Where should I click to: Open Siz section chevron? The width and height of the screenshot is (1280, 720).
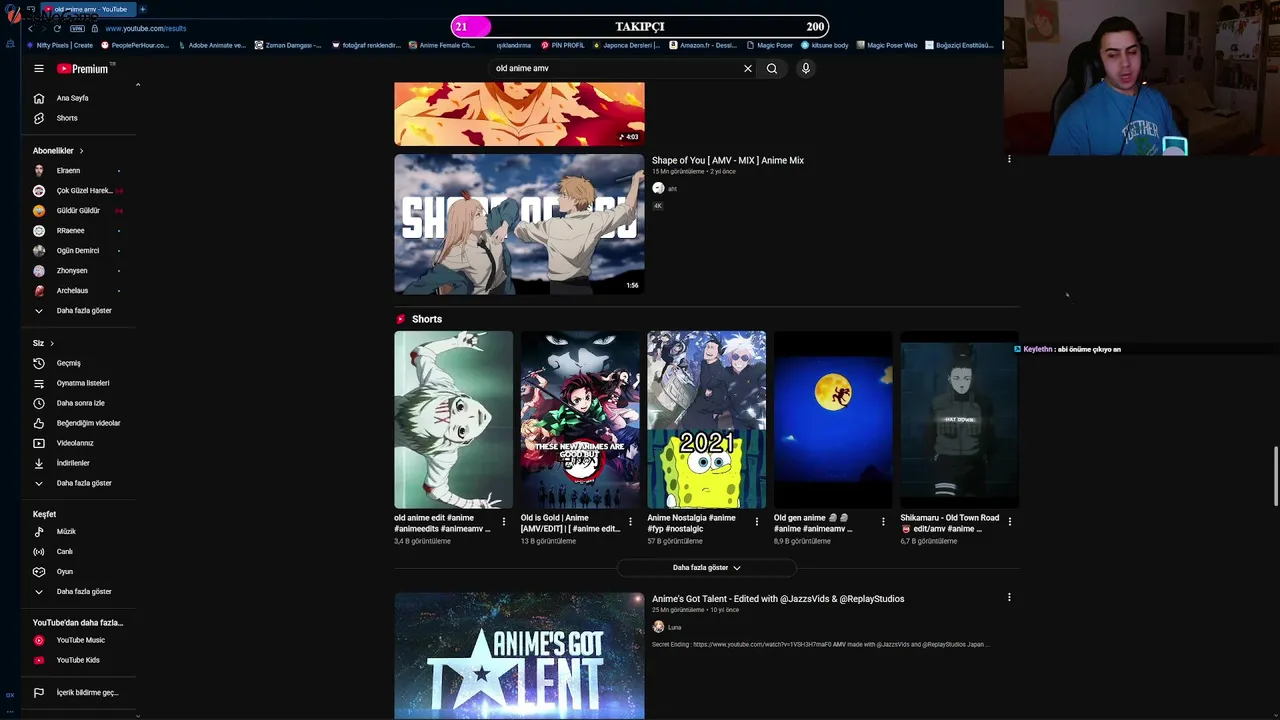pos(52,344)
